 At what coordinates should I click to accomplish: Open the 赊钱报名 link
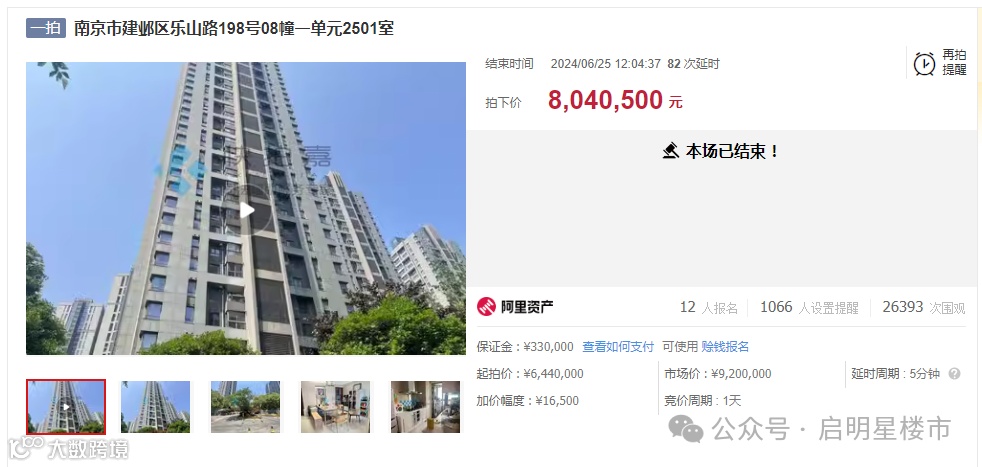click(x=725, y=347)
